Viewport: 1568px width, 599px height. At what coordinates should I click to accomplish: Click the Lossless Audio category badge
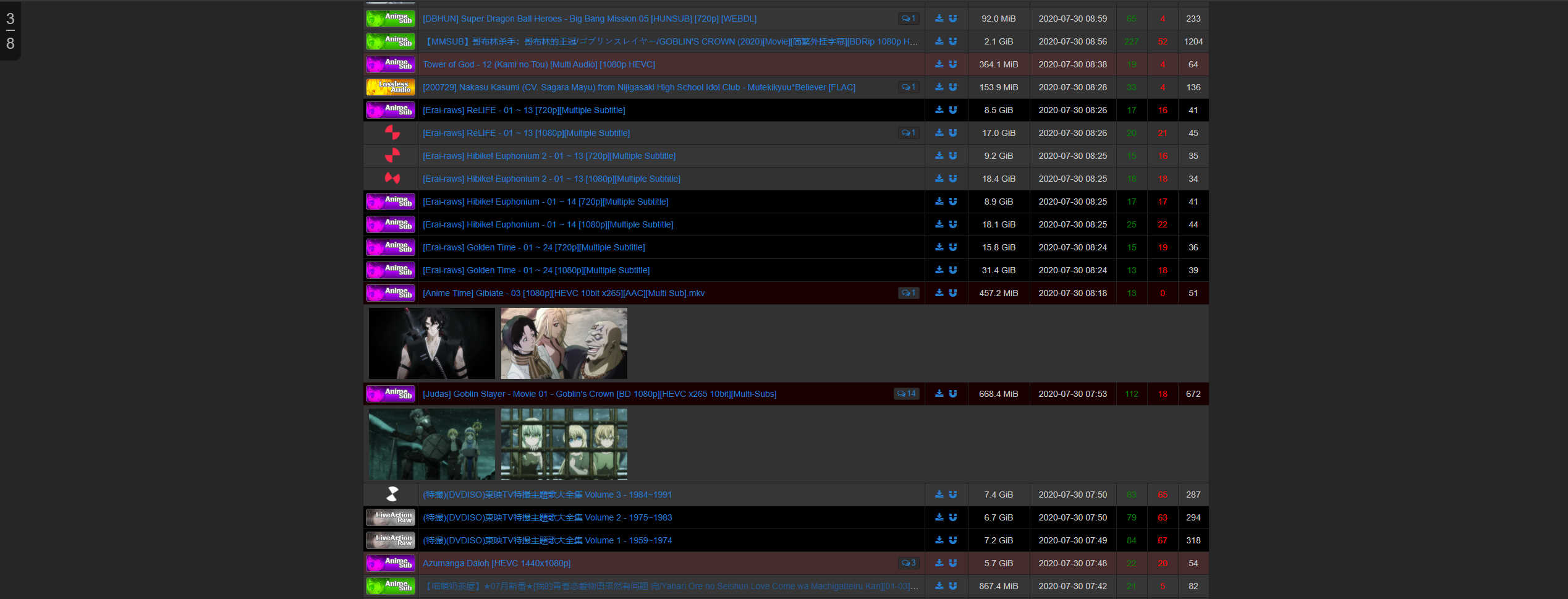click(390, 87)
